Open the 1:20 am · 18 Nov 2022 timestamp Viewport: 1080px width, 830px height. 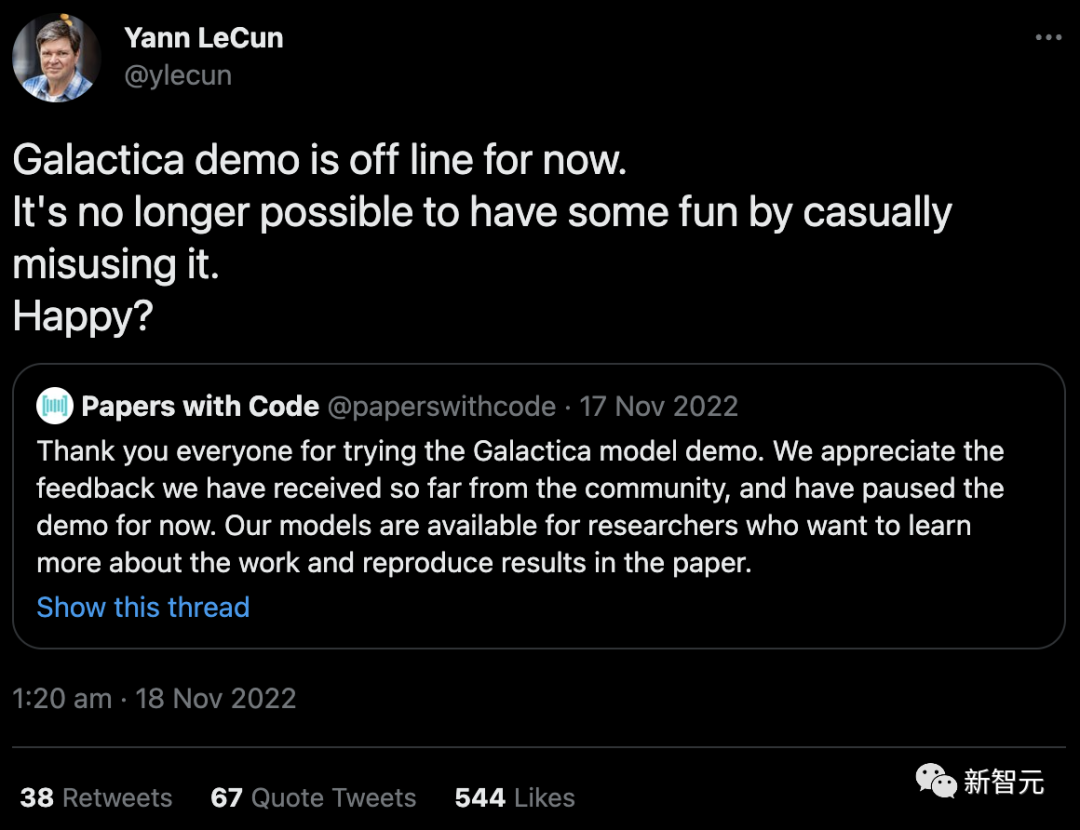tap(154, 698)
